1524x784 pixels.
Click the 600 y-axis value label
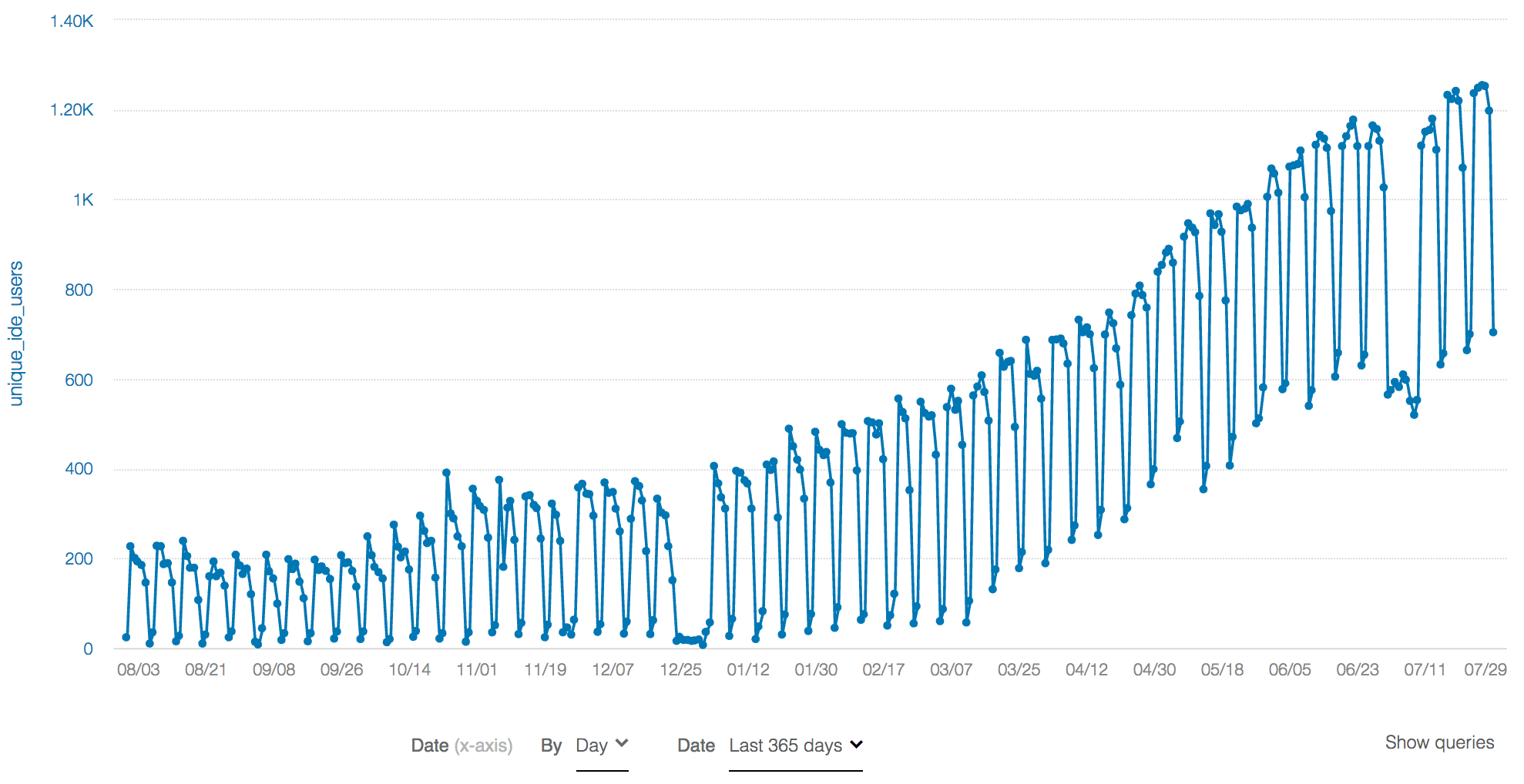point(79,380)
